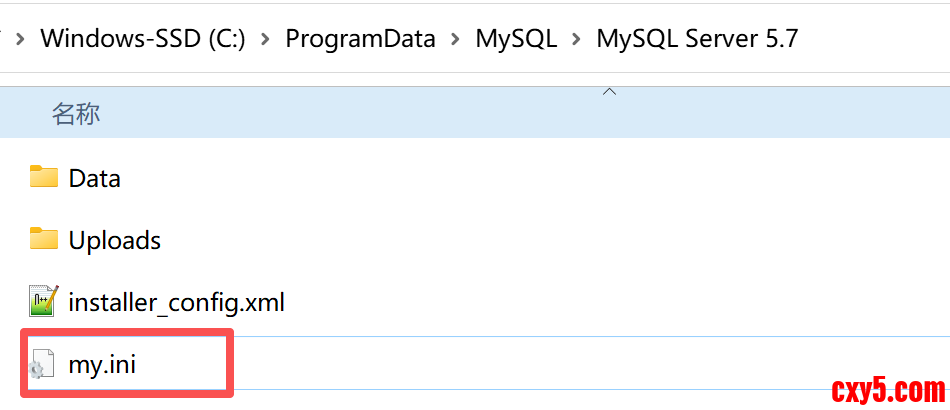950x410 pixels.
Task: Expand the chevron before Windows-SSD (C:)
Action: click(20, 39)
